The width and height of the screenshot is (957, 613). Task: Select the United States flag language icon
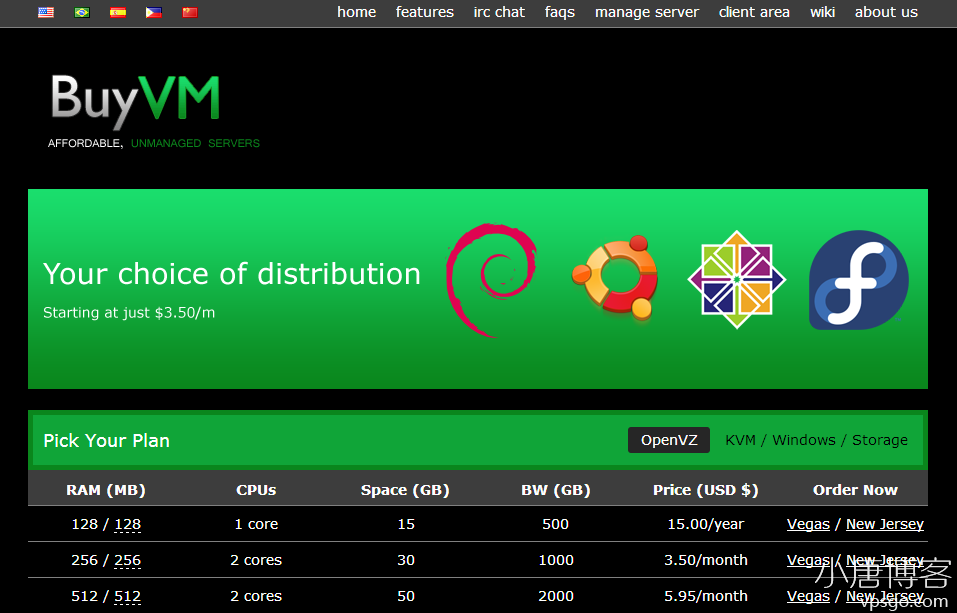coord(46,12)
